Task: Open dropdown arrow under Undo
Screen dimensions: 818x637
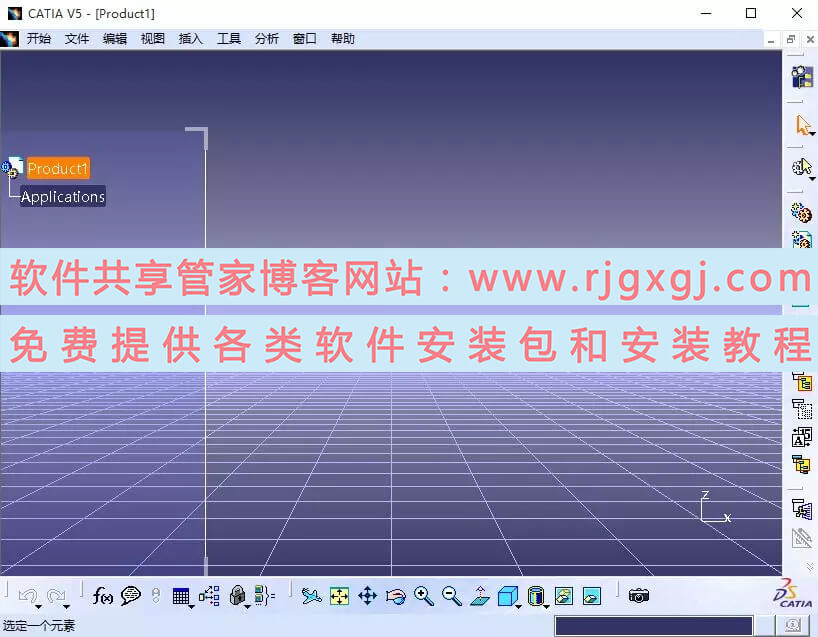Action: [x=39, y=607]
